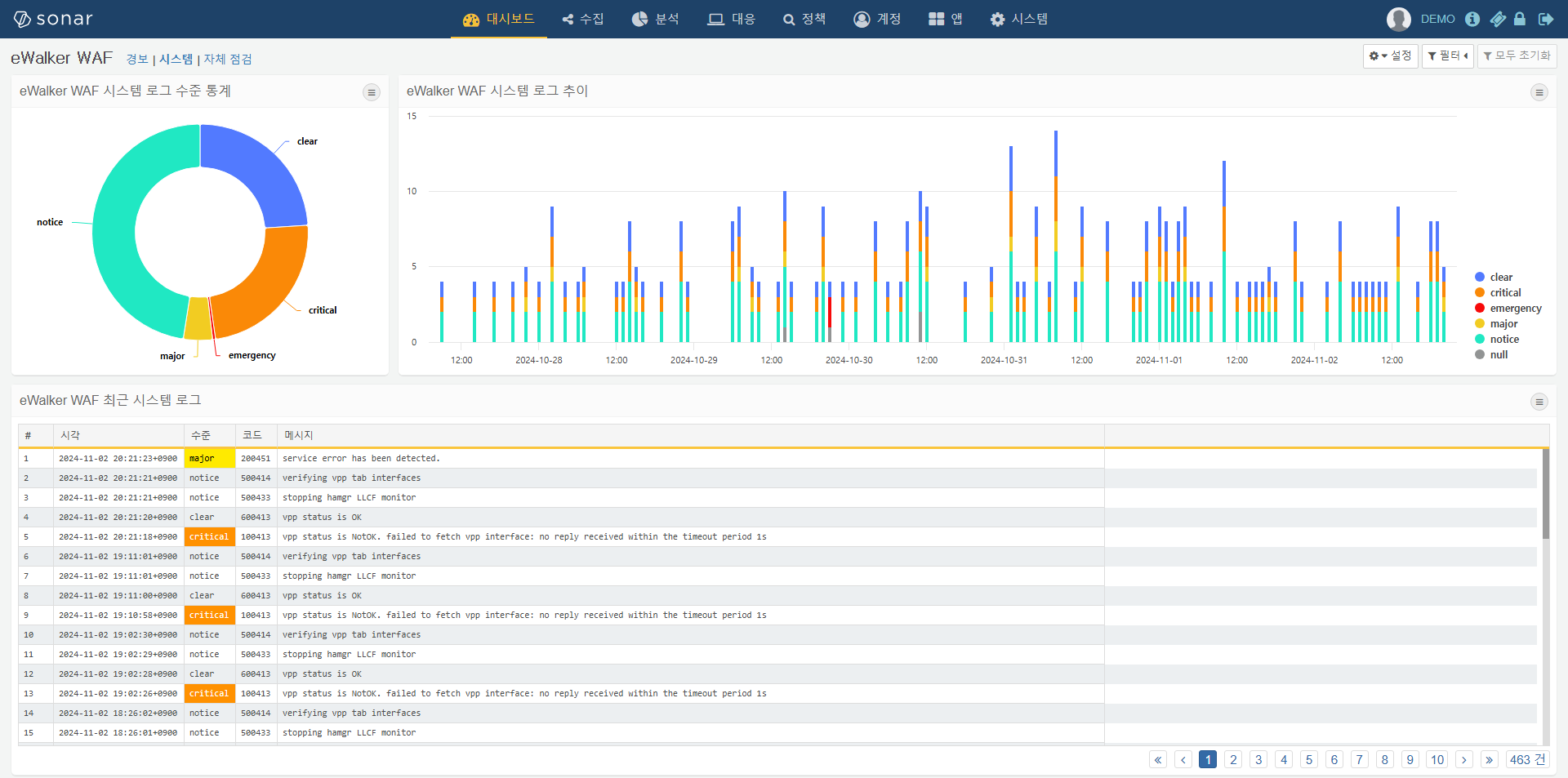The width and height of the screenshot is (1568, 778).
Task: Select 'service error has been detected.' message
Action: [x=361, y=458]
